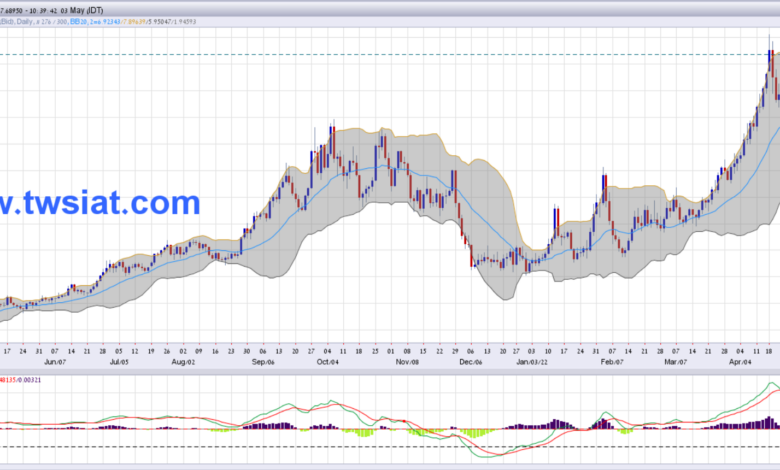The width and height of the screenshot is (780, 470).
Task: Click the Feb/07 month marker on time axis
Action: [612, 362]
